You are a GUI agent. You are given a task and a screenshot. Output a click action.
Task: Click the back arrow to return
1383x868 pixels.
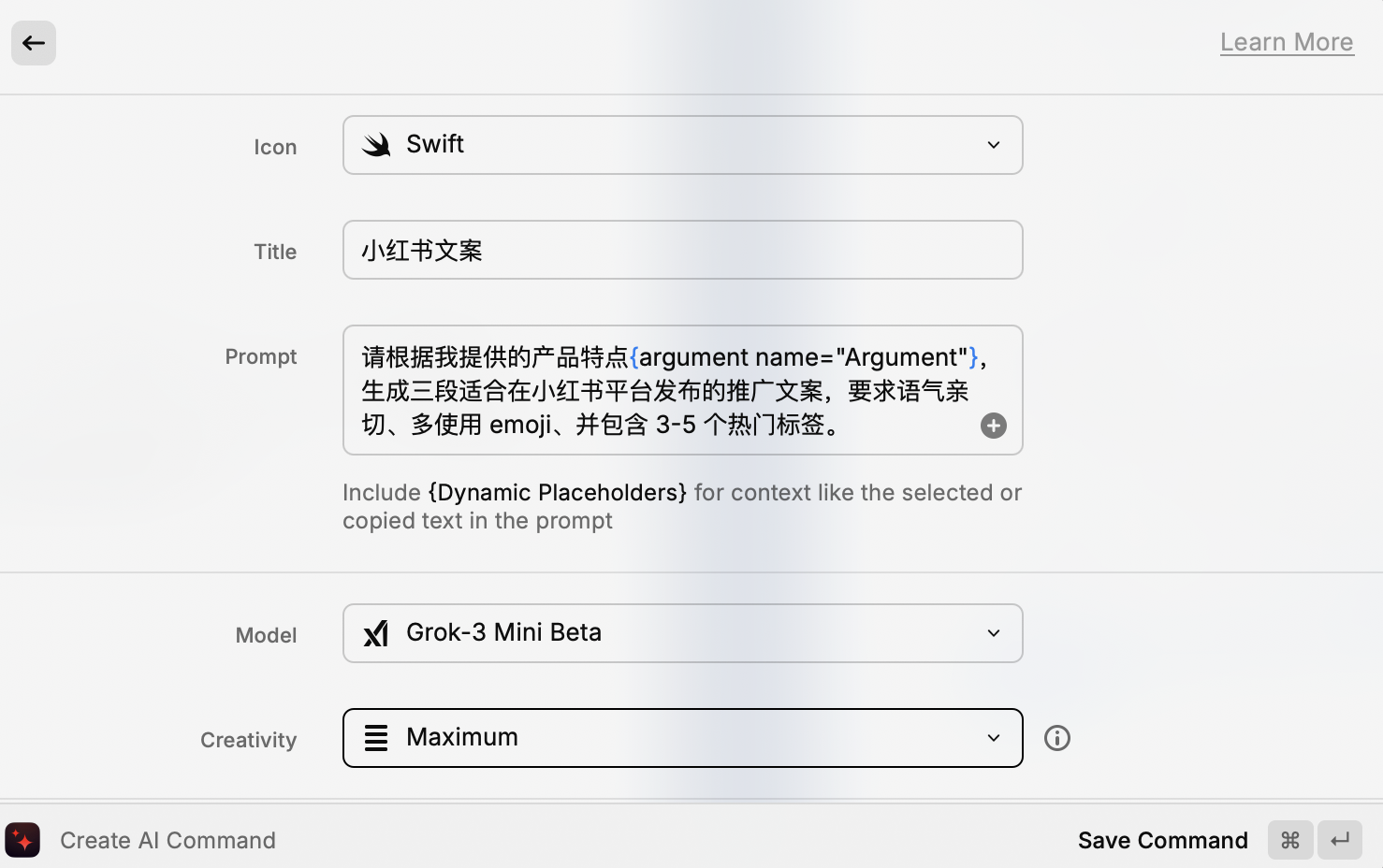coord(33,43)
